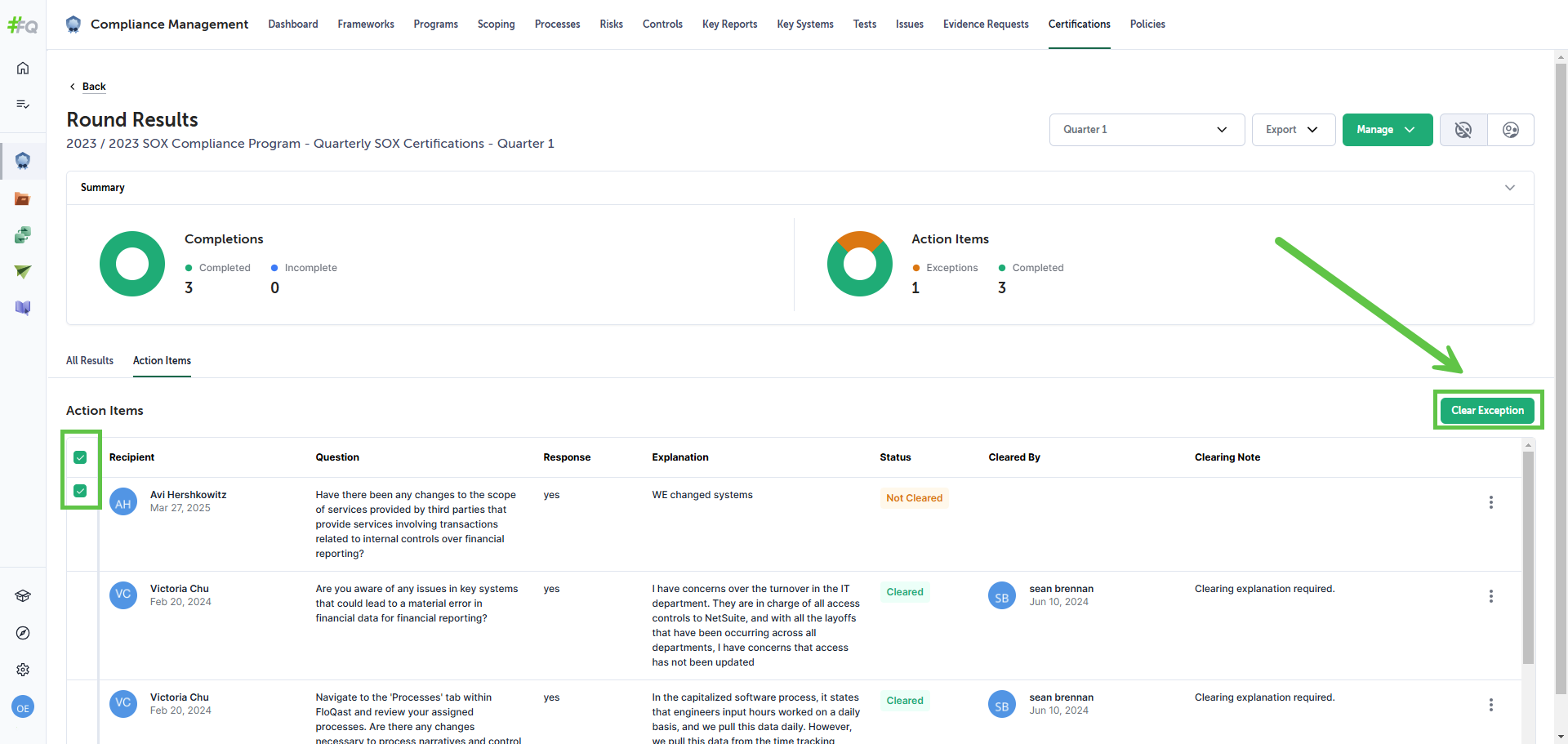The image size is (1568, 744).
Task: Click the Incomplete legend entry
Action: click(304, 268)
